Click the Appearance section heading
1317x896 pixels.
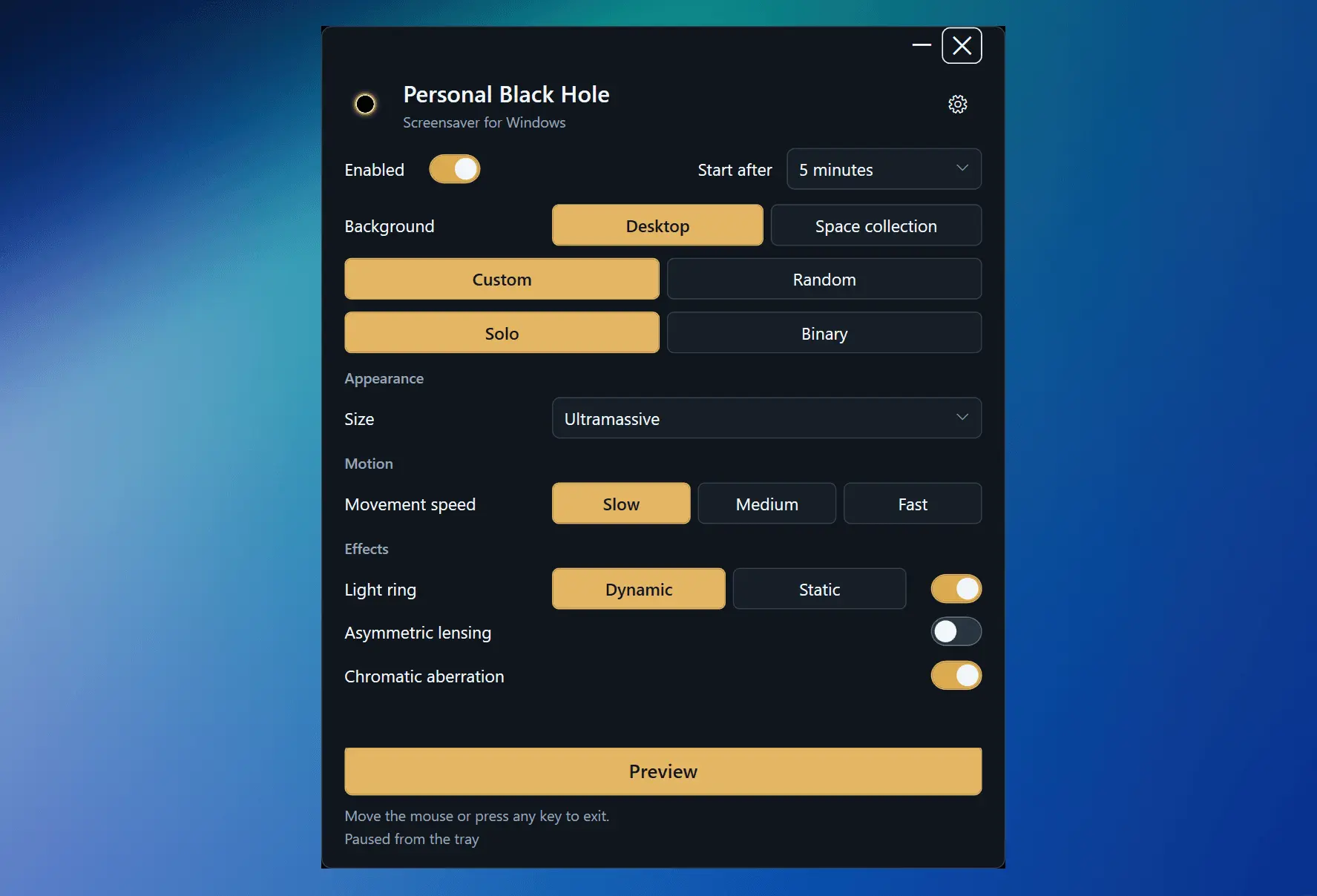pos(384,378)
